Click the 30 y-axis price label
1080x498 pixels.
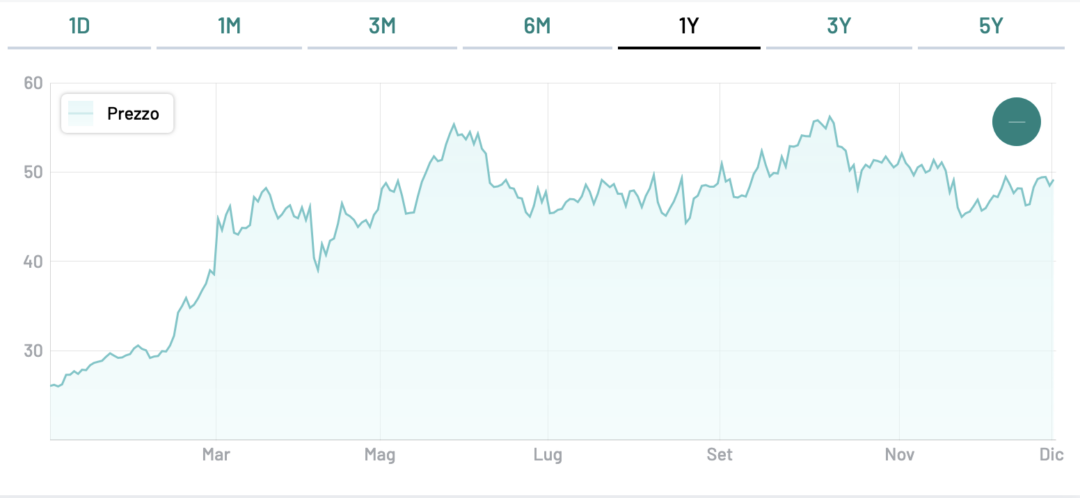(x=32, y=350)
